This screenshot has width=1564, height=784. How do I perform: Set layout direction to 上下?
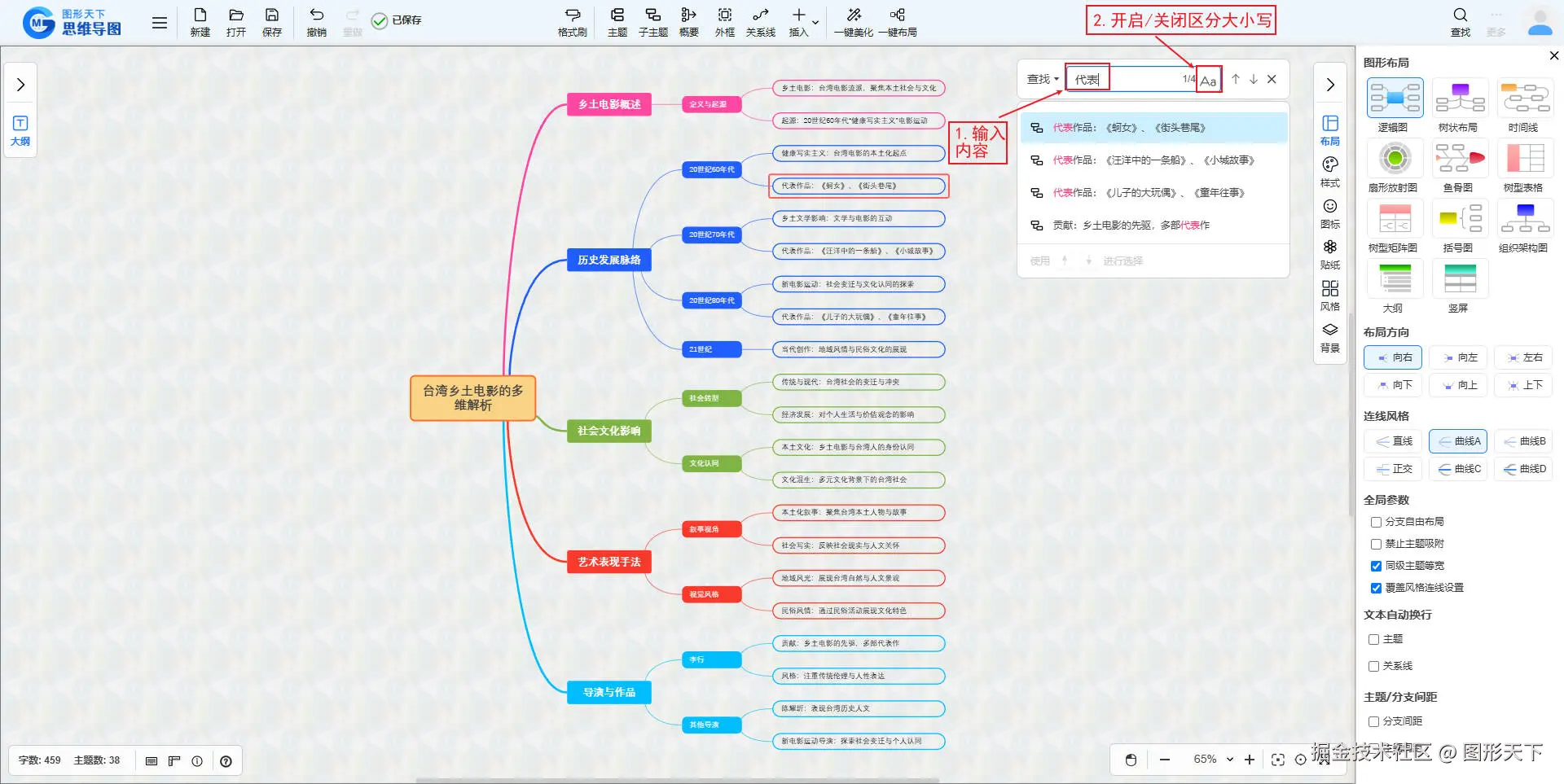point(1523,385)
